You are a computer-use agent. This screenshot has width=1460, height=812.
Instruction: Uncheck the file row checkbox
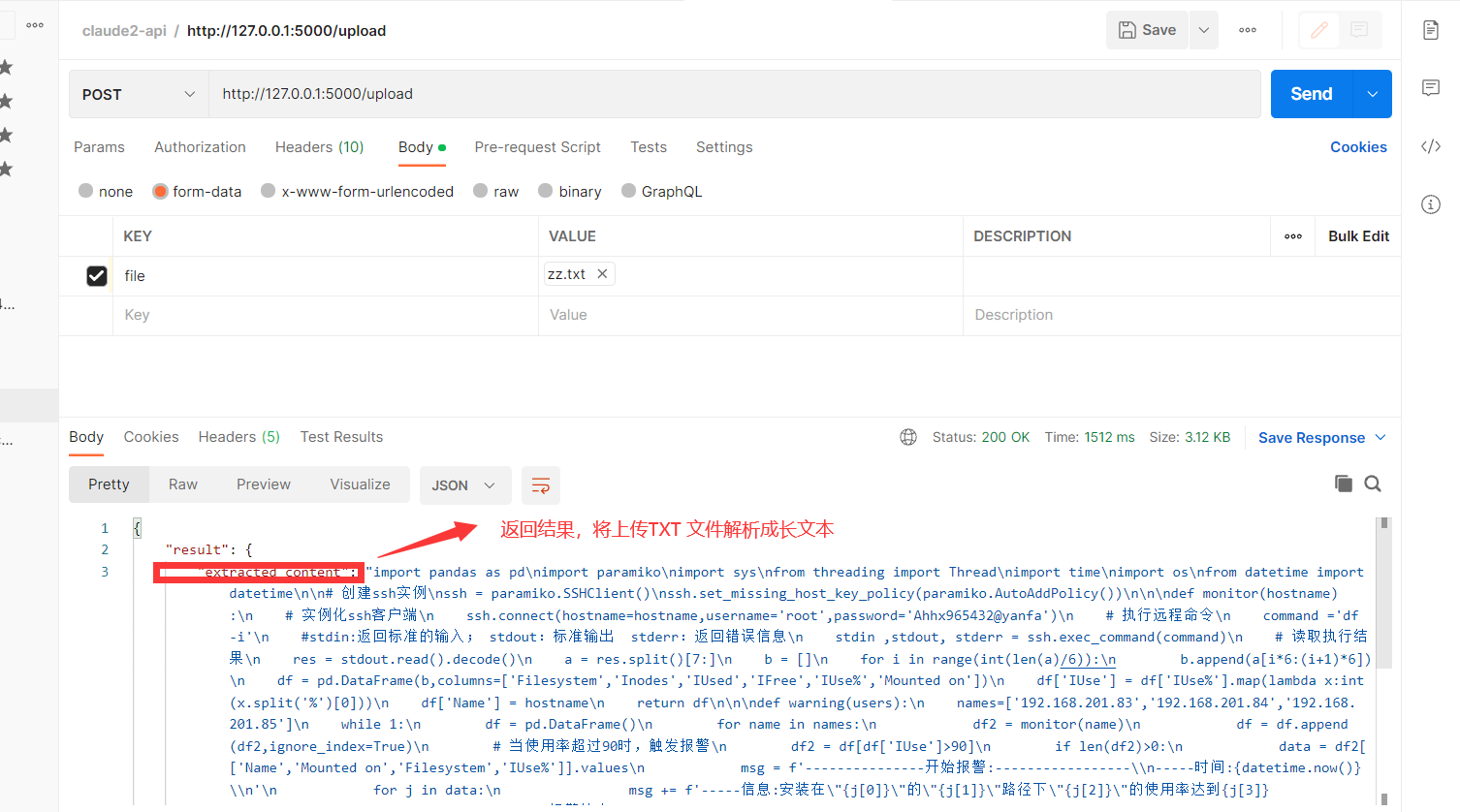click(97, 276)
